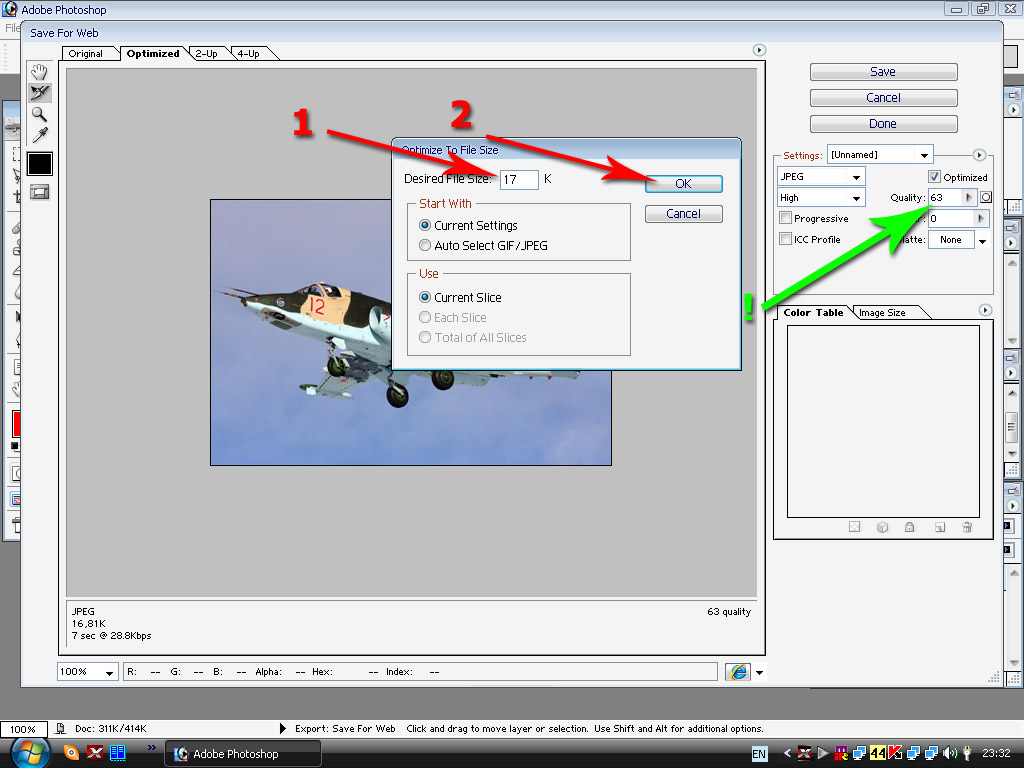Pick the Zoom magnifier tool

(40, 114)
